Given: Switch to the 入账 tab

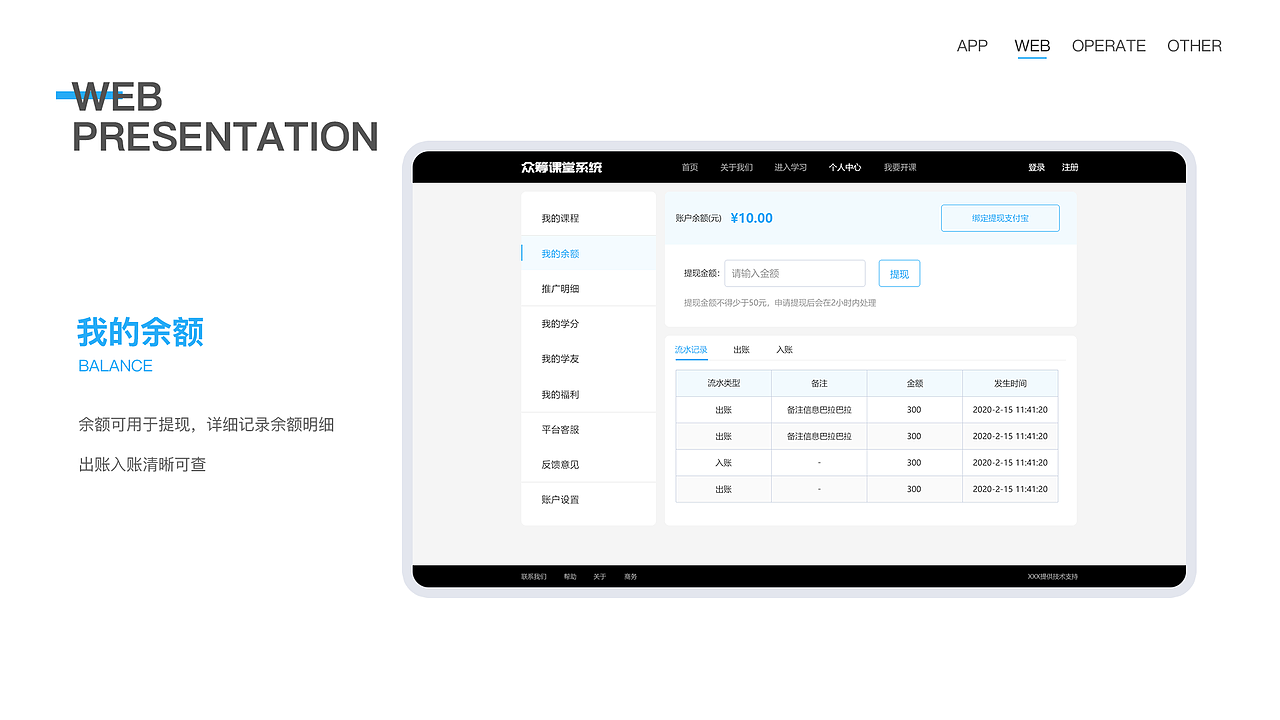Looking at the screenshot, I should point(784,350).
